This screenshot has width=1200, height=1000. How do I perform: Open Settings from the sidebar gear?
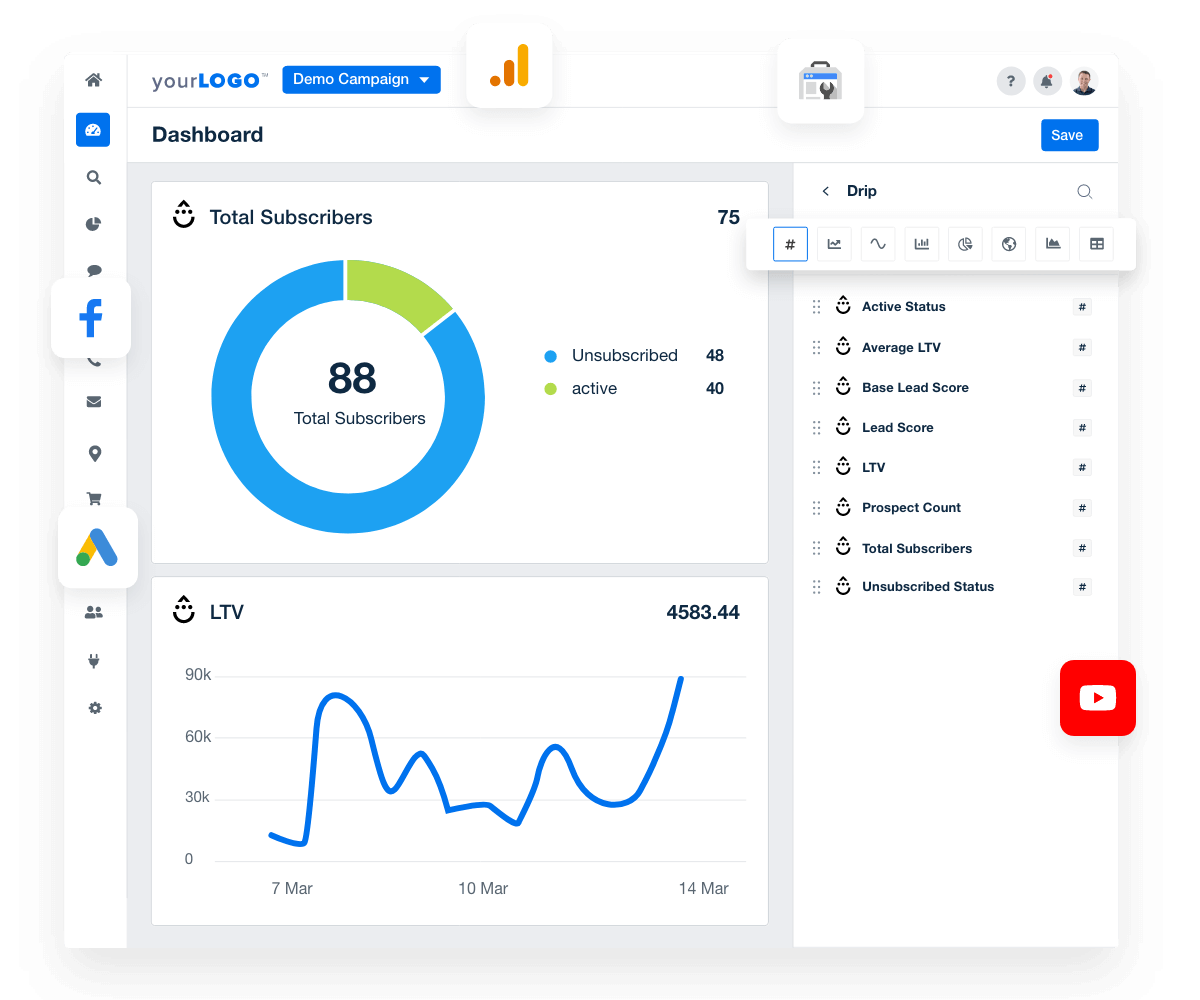(x=94, y=708)
